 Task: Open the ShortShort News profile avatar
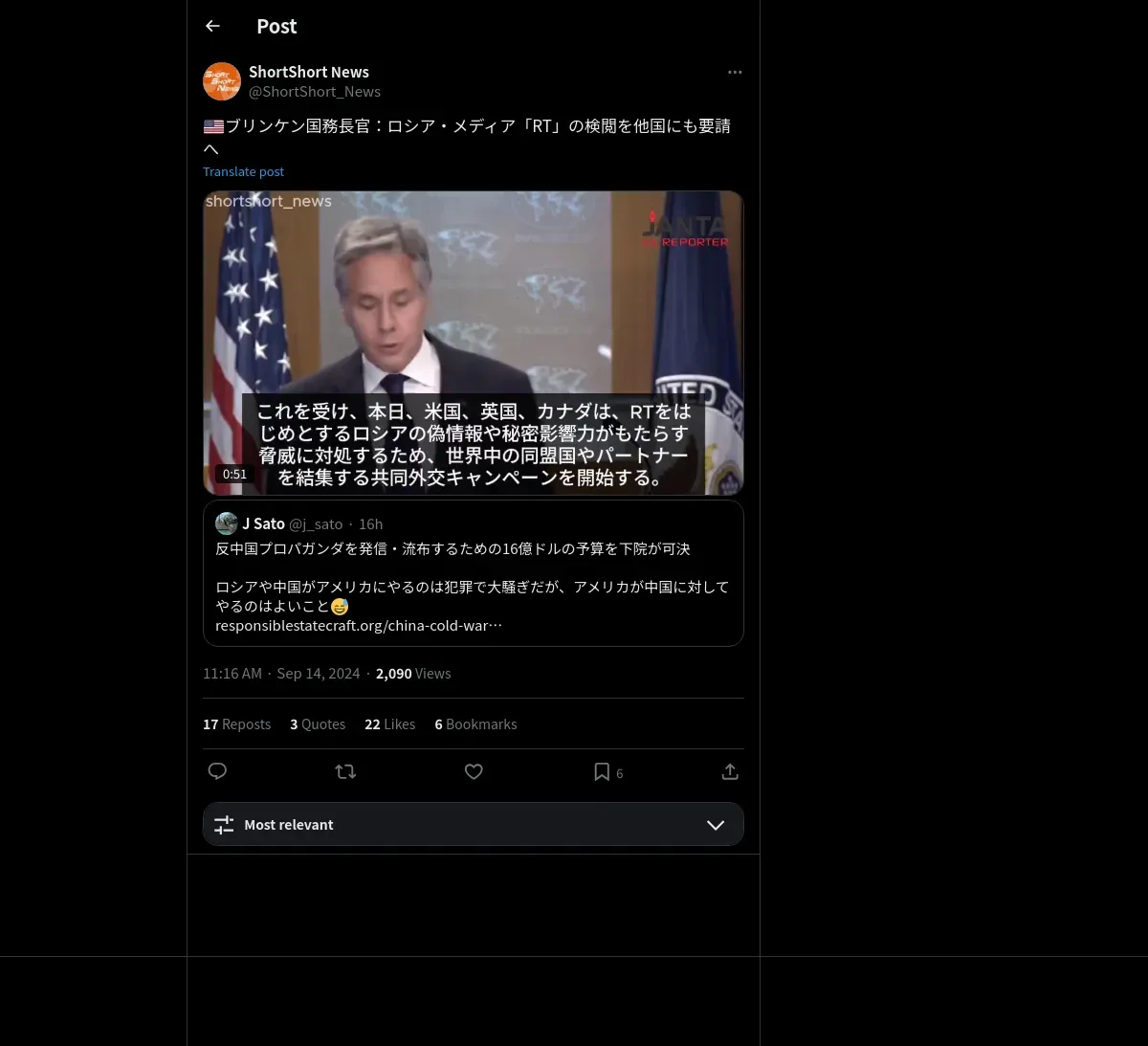pos(222,81)
